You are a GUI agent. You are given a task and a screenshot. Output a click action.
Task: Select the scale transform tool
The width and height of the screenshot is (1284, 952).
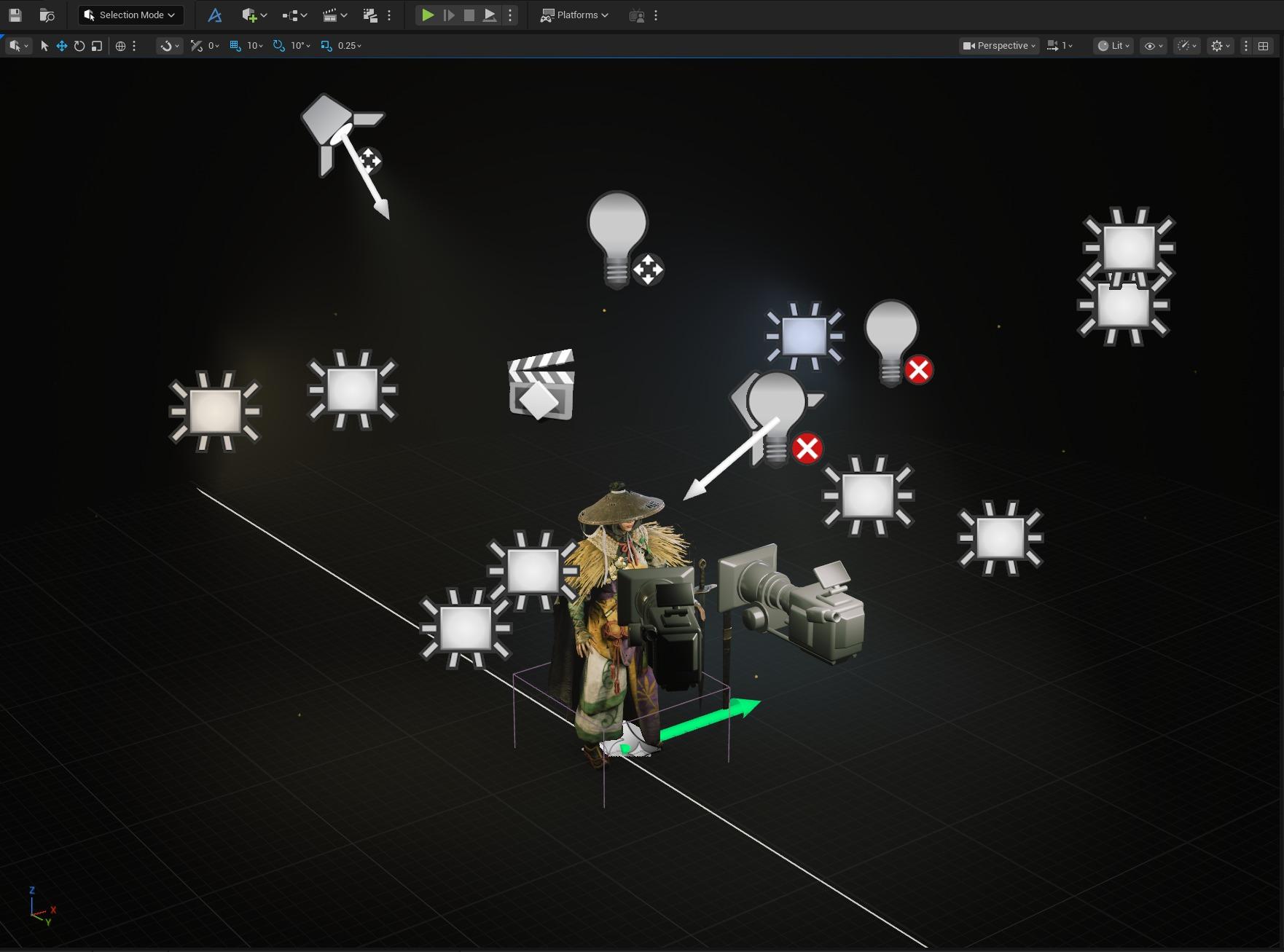tap(97, 46)
